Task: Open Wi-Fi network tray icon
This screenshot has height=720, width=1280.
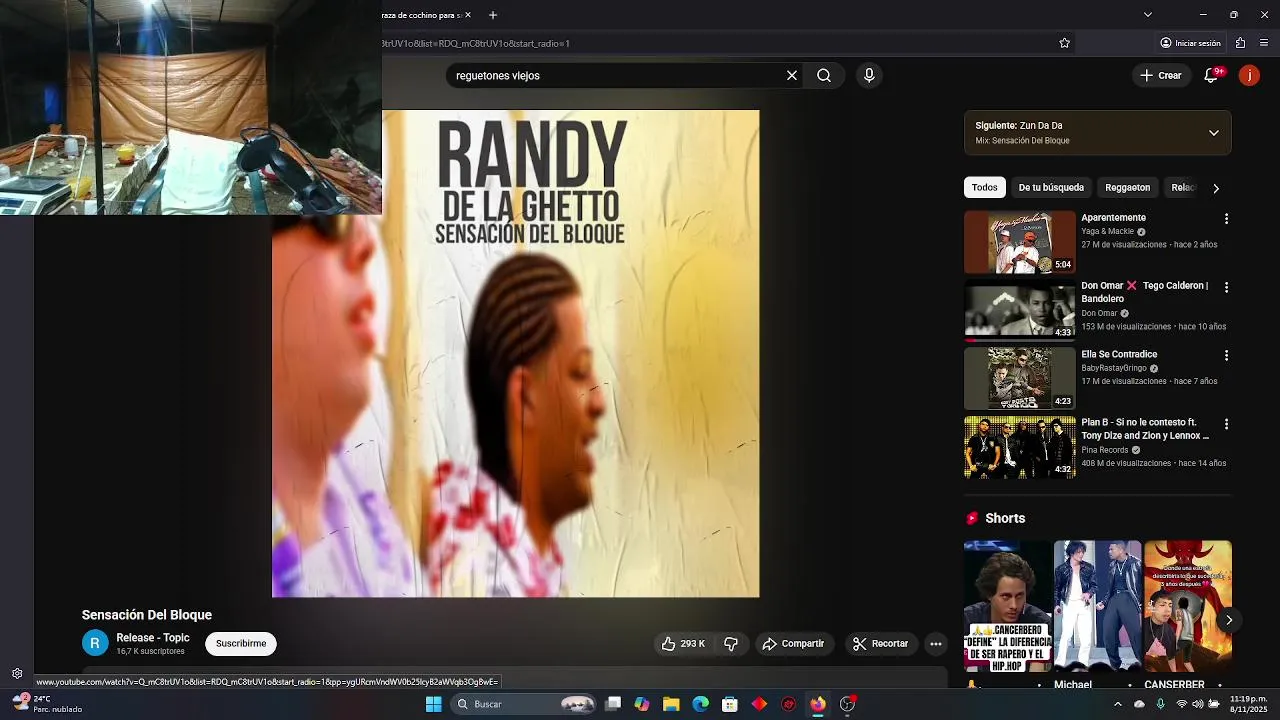Action: pos(1182,704)
